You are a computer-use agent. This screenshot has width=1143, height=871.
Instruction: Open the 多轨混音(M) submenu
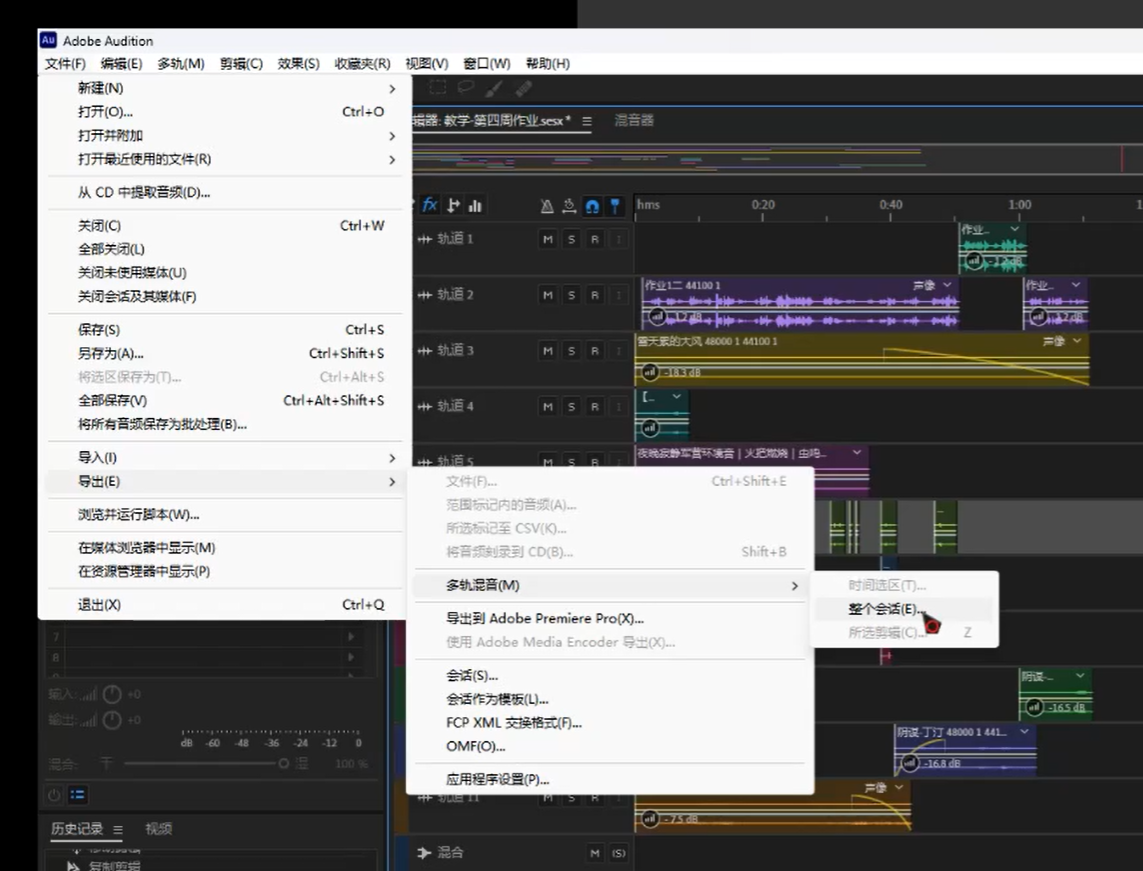610,585
